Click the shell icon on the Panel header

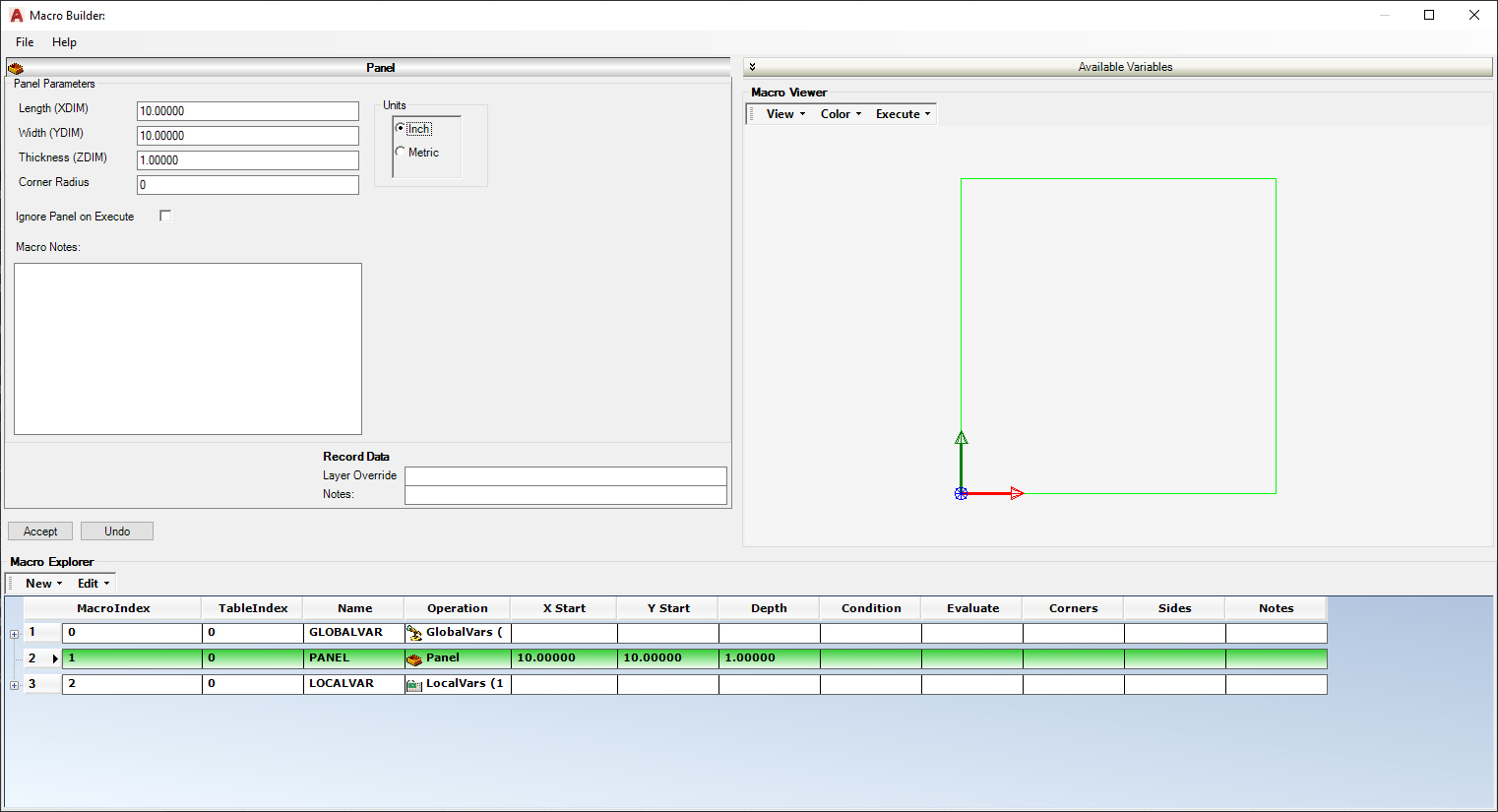pyautogui.click(x=16, y=68)
